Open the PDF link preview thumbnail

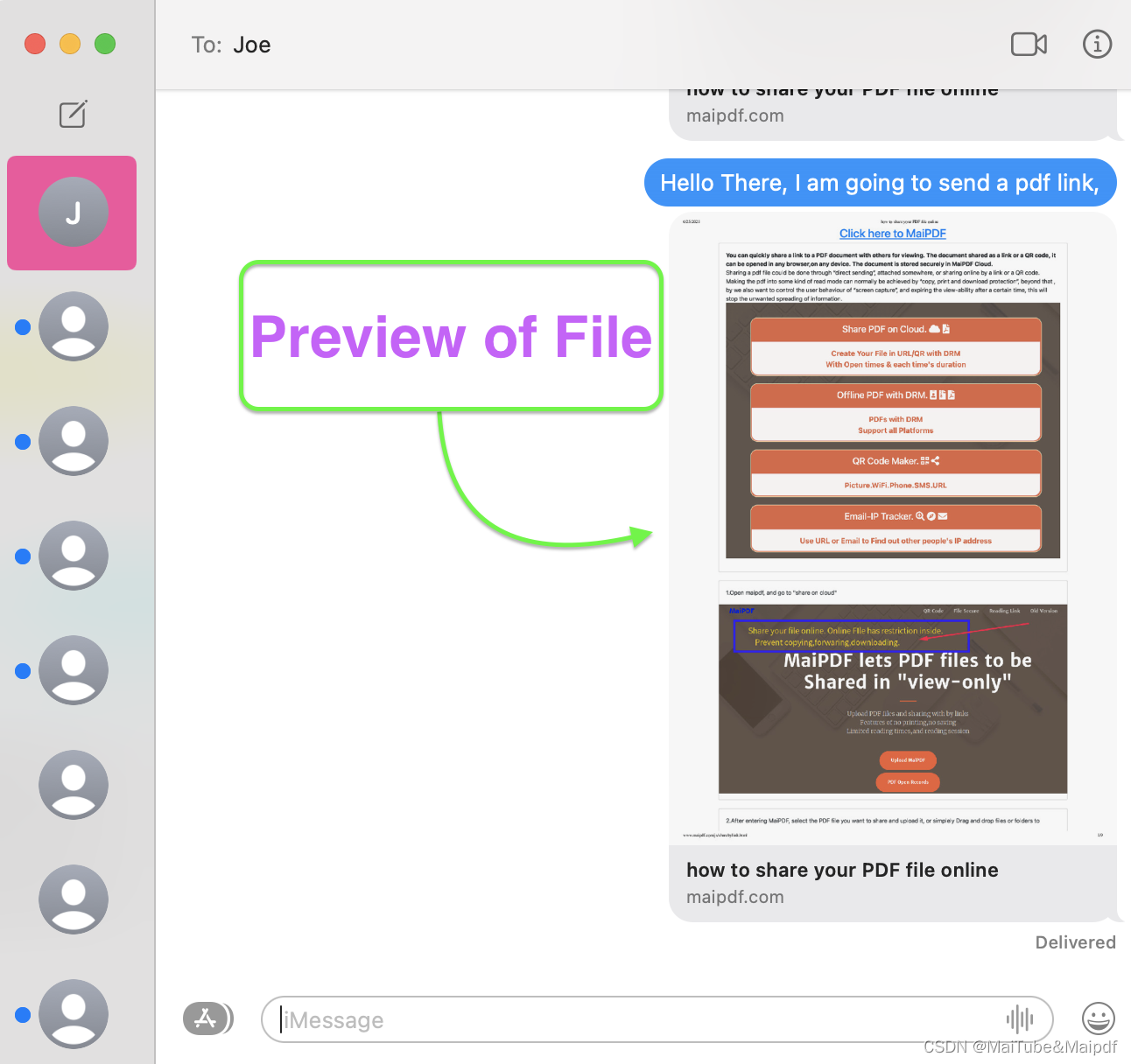click(893, 528)
